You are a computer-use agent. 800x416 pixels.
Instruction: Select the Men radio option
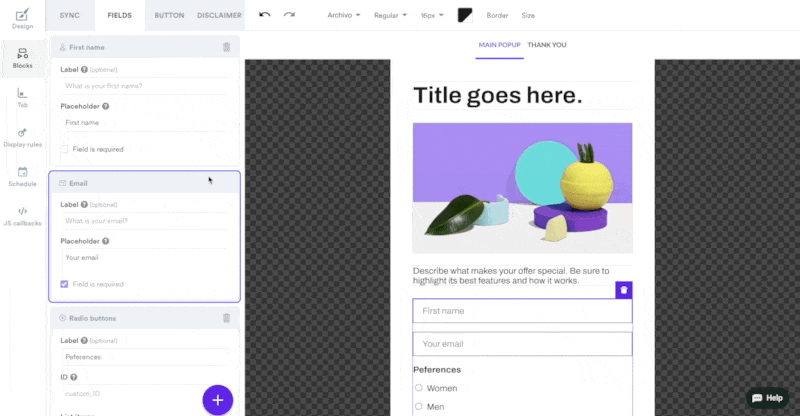pyautogui.click(x=419, y=406)
